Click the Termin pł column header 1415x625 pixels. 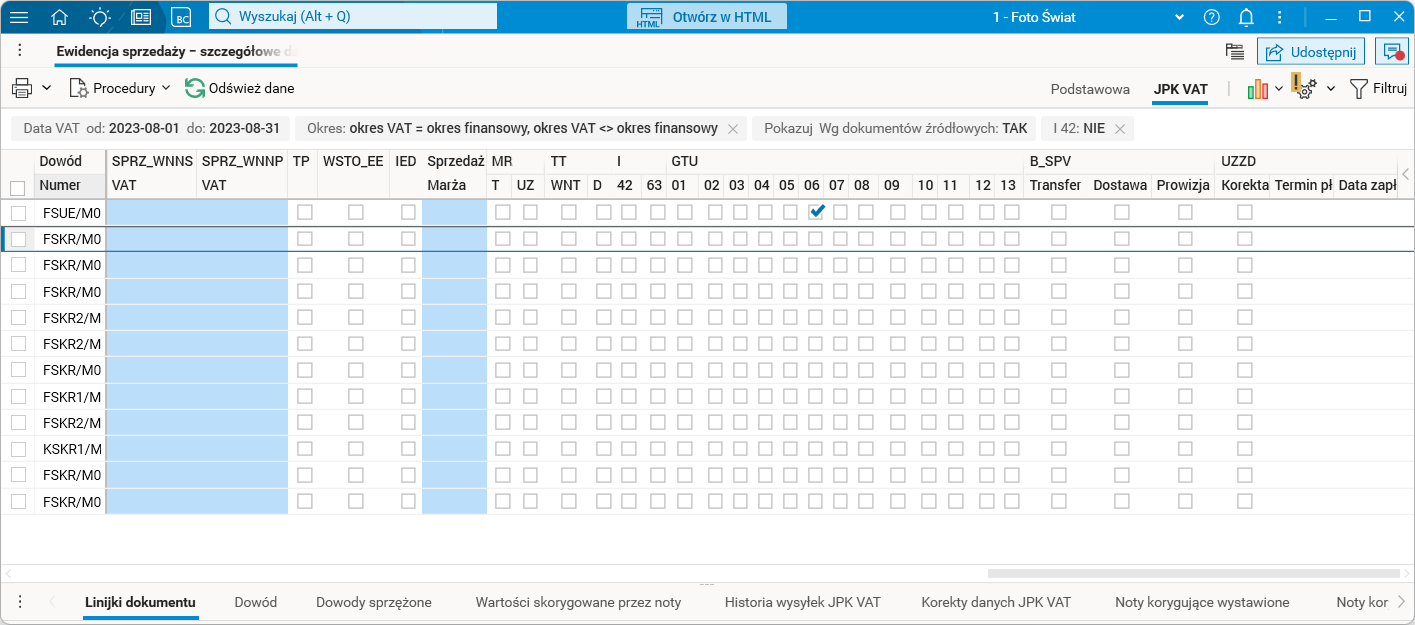pos(1303,185)
